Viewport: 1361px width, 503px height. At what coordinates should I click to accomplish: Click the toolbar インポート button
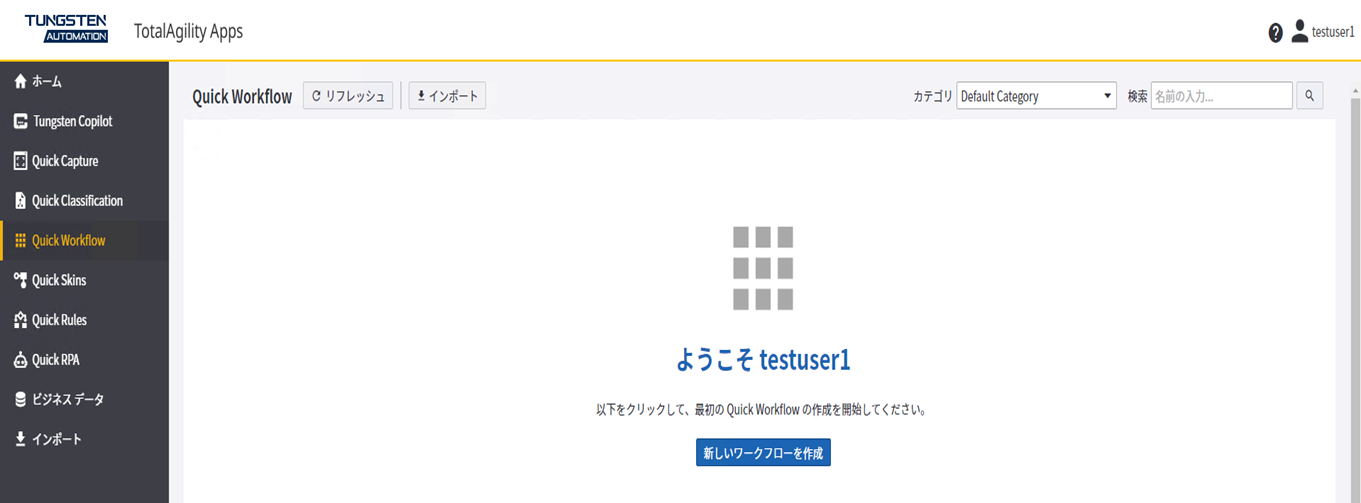click(x=447, y=96)
